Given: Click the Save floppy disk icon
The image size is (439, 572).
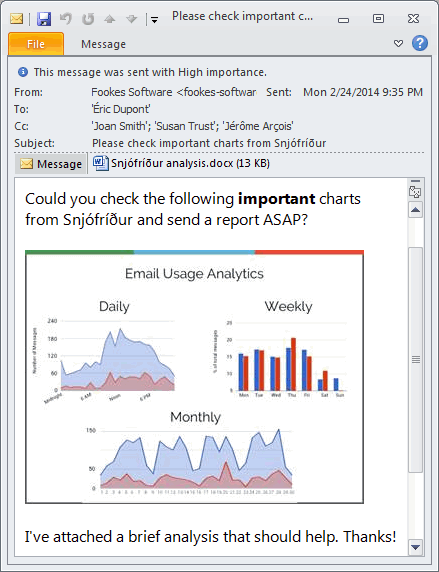Looking at the screenshot, I should (x=44, y=19).
